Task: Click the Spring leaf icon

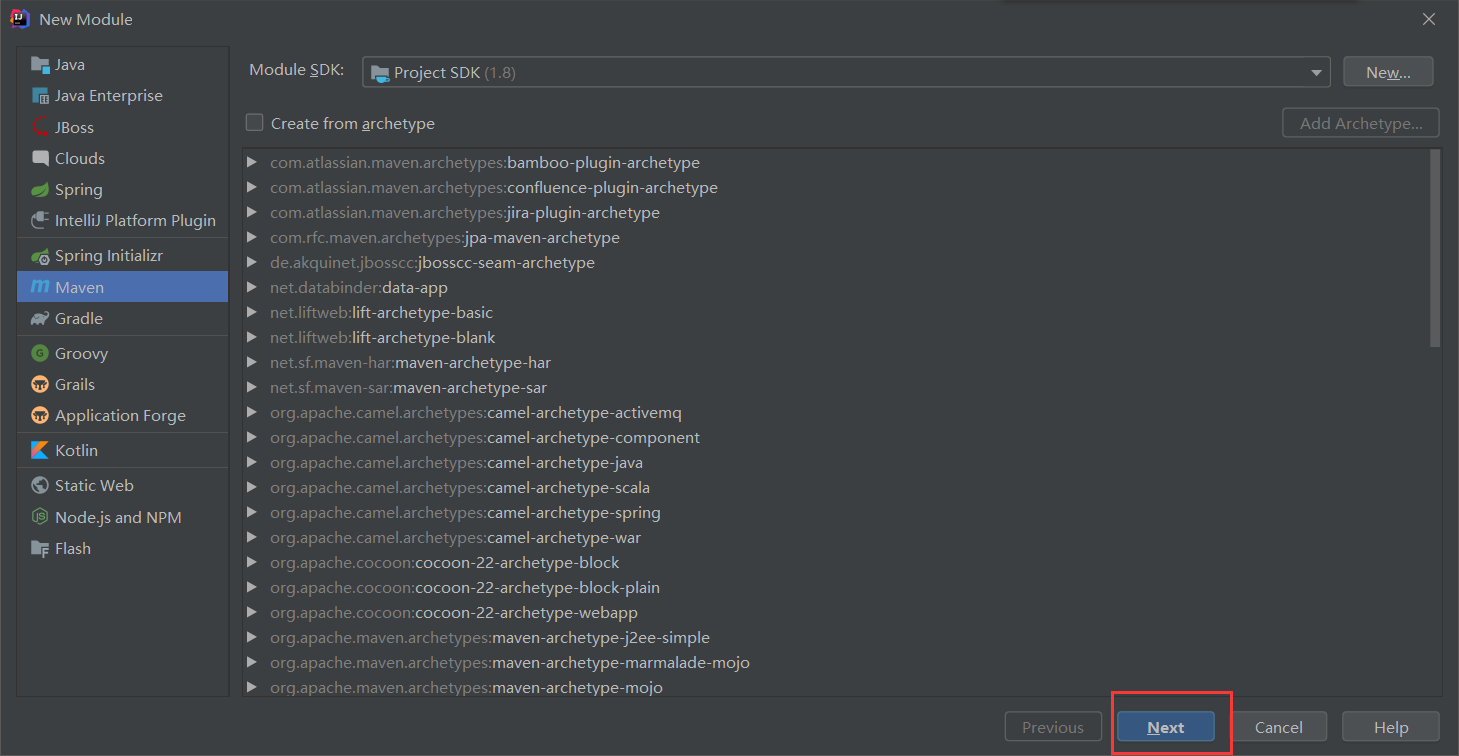Action: 40,190
